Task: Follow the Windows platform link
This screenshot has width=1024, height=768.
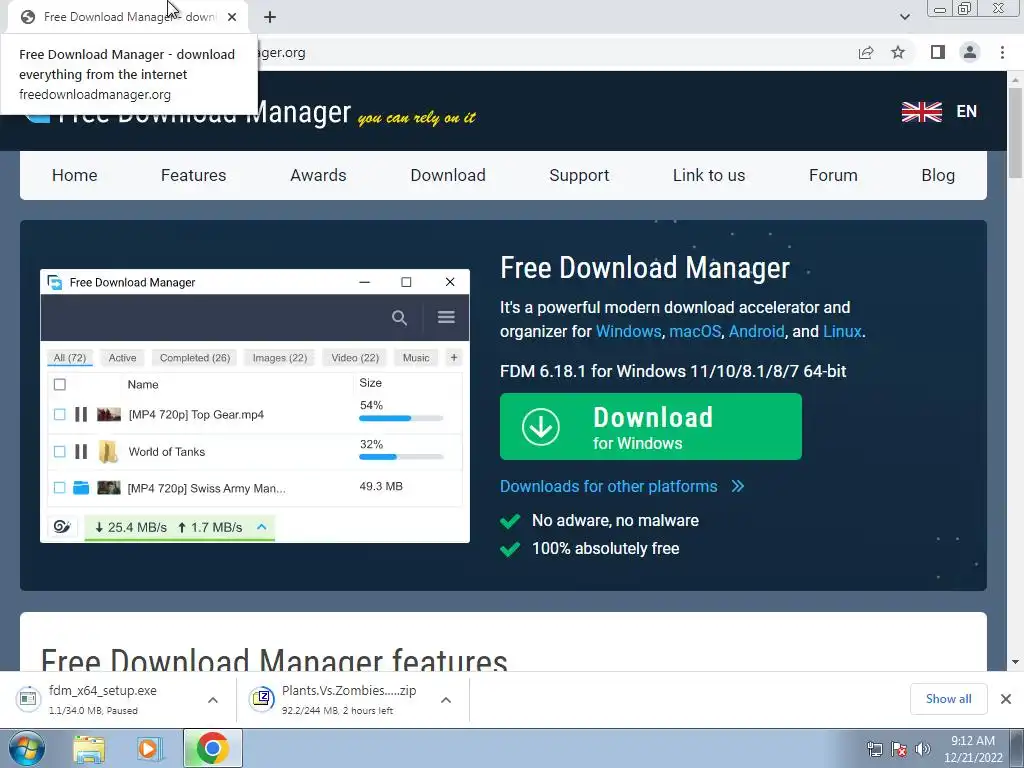Action: (628, 331)
